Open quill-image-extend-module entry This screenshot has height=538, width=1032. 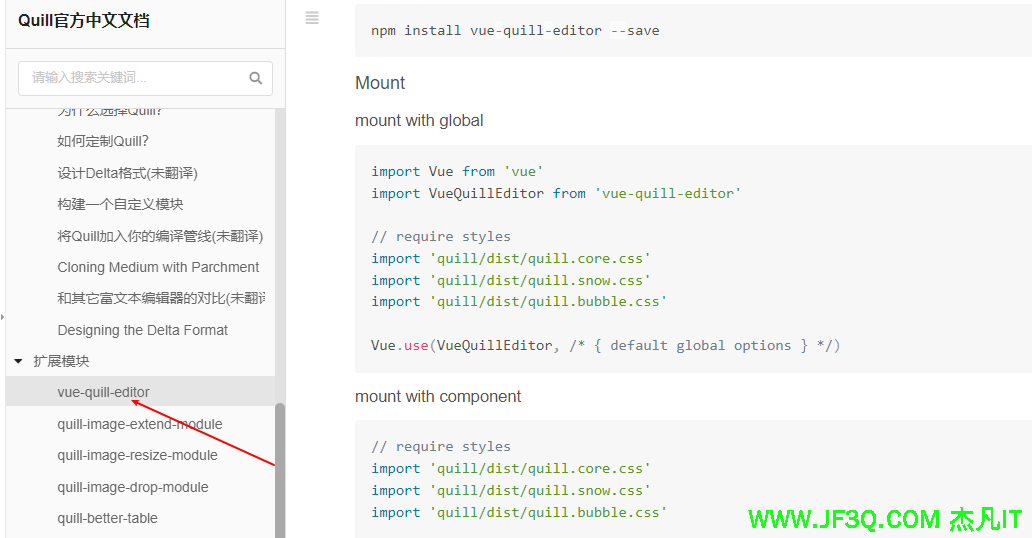click(140, 424)
